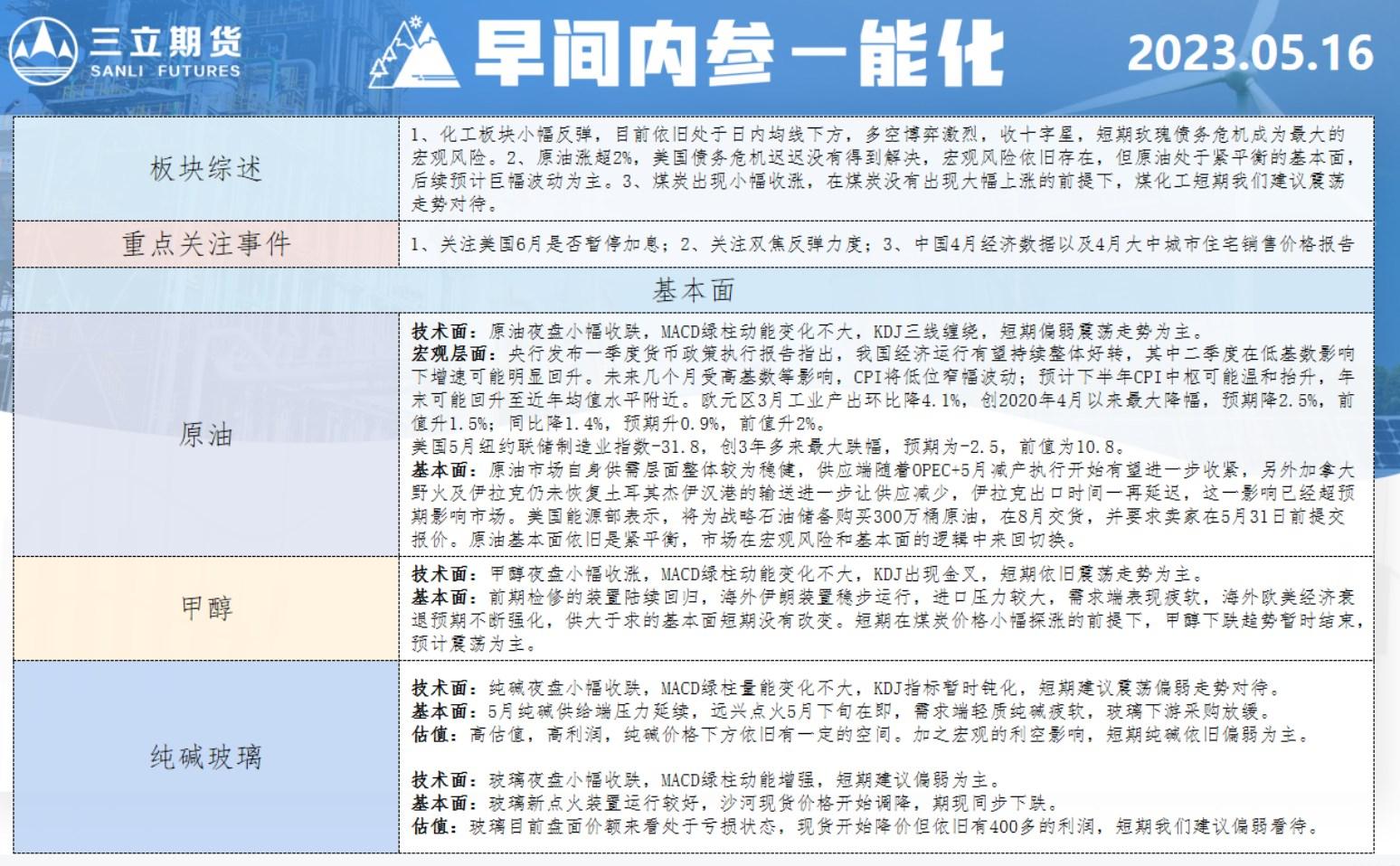1400x866 pixels.
Task: Select the 早间内参—能化 headline title
Action: coord(737,54)
